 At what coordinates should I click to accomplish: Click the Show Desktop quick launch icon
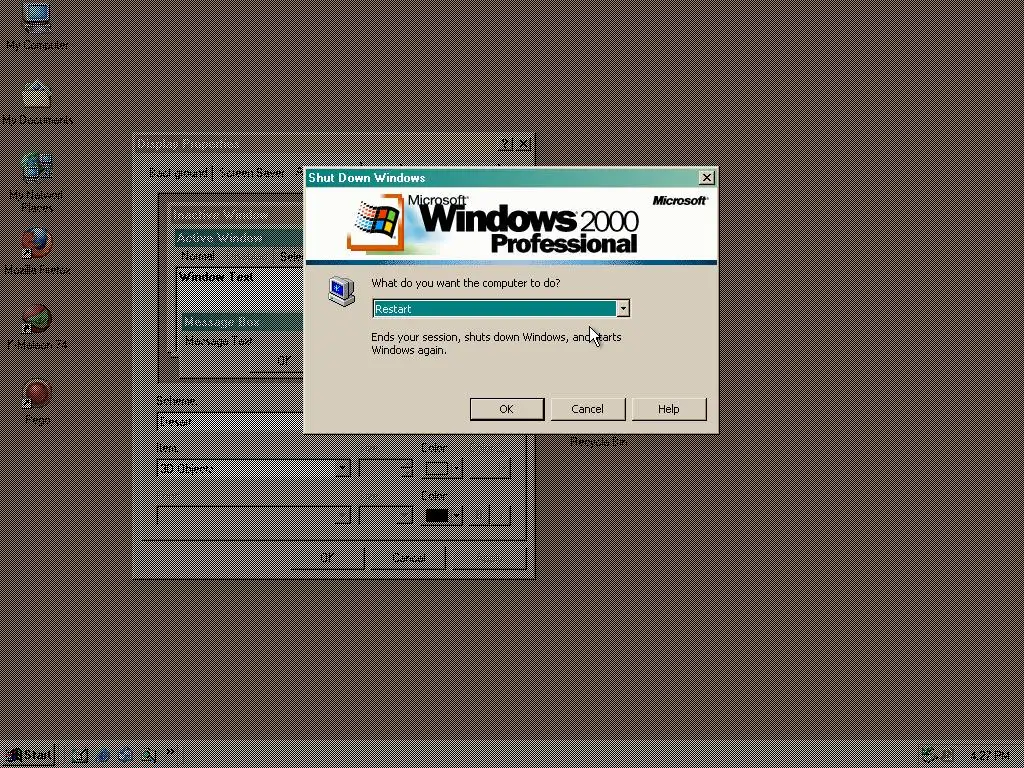[80, 755]
